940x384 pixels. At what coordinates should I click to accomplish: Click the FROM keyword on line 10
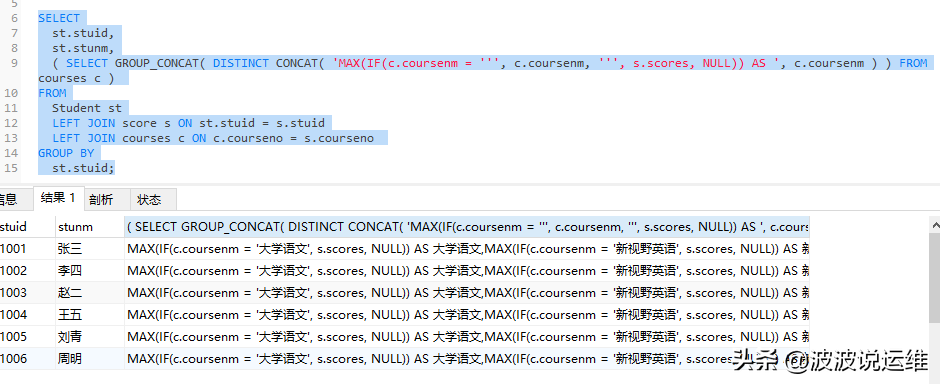tap(52, 93)
